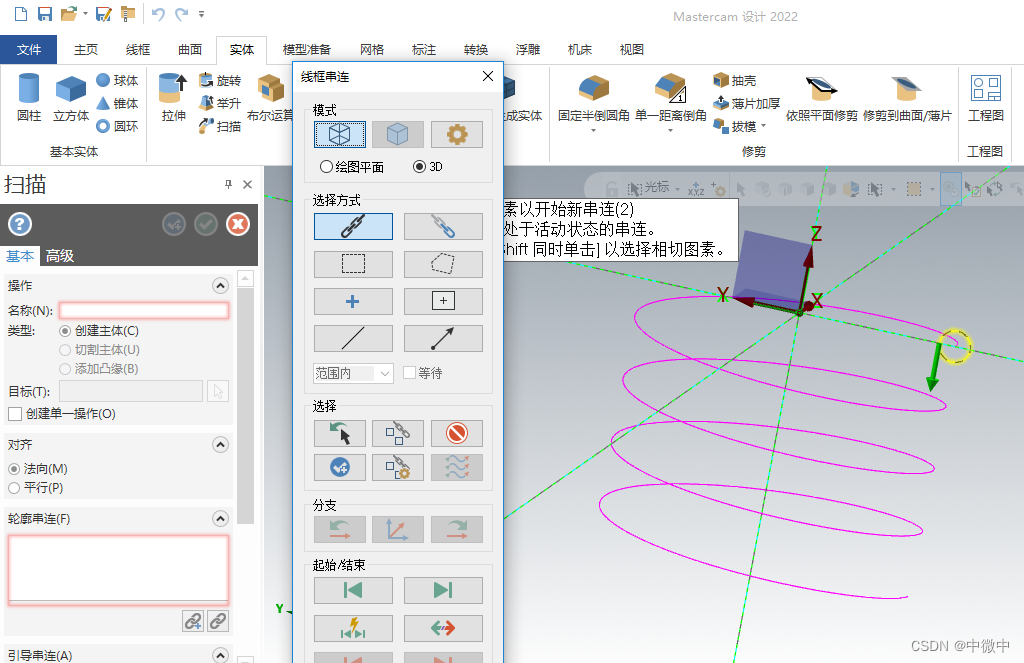
Task: Click the red Unselect all icon
Action: pyautogui.click(x=456, y=433)
